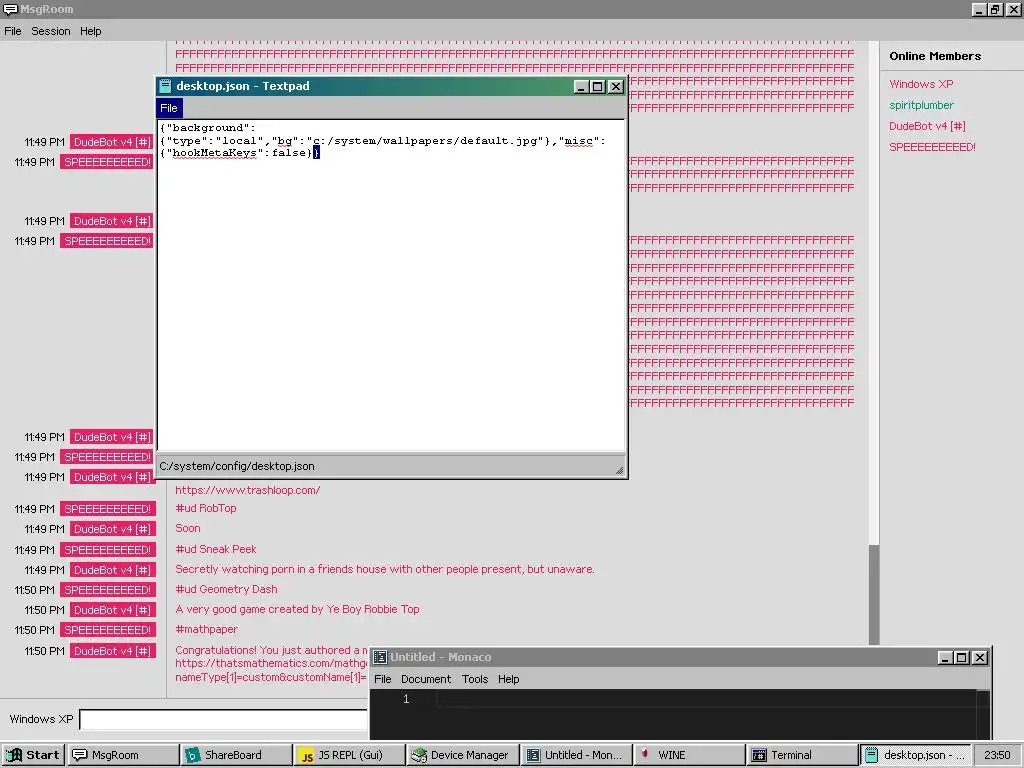The height and width of the screenshot is (768, 1024).
Task: Select spiritplumber in Online Members
Action: tap(921, 105)
